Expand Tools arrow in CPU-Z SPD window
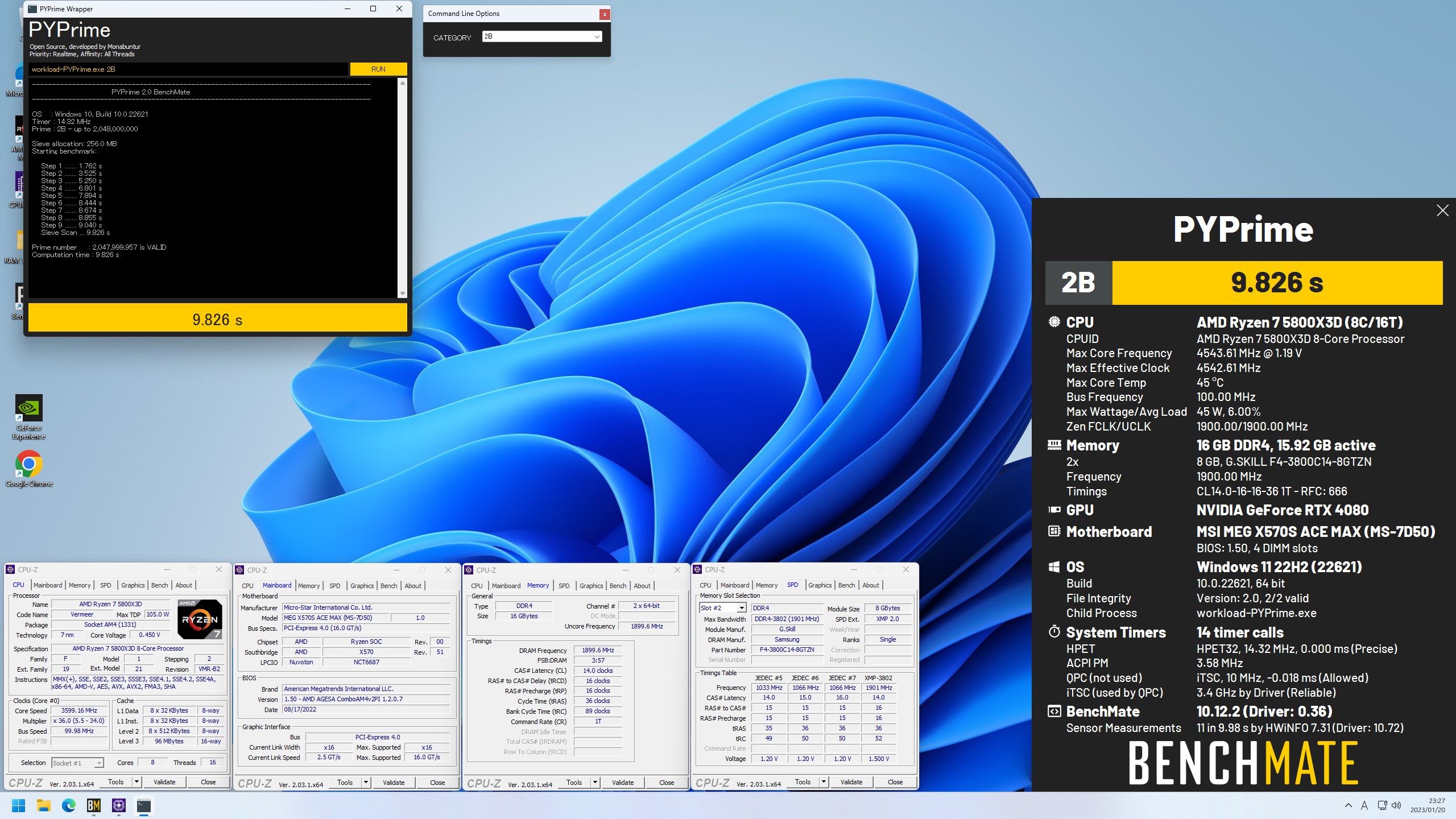1456x819 pixels. click(824, 782)
